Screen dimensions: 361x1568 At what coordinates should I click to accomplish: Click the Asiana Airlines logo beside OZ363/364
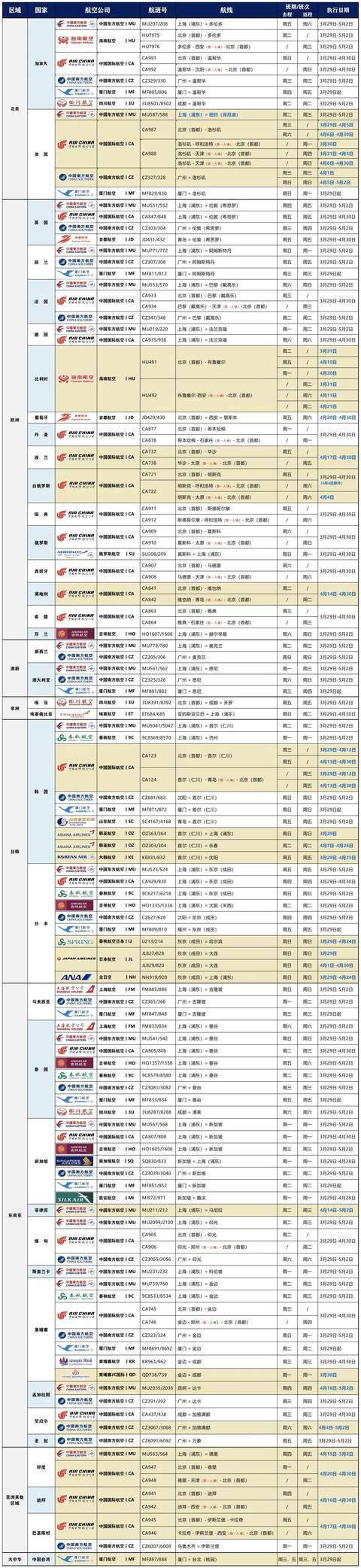pos(75,833)
